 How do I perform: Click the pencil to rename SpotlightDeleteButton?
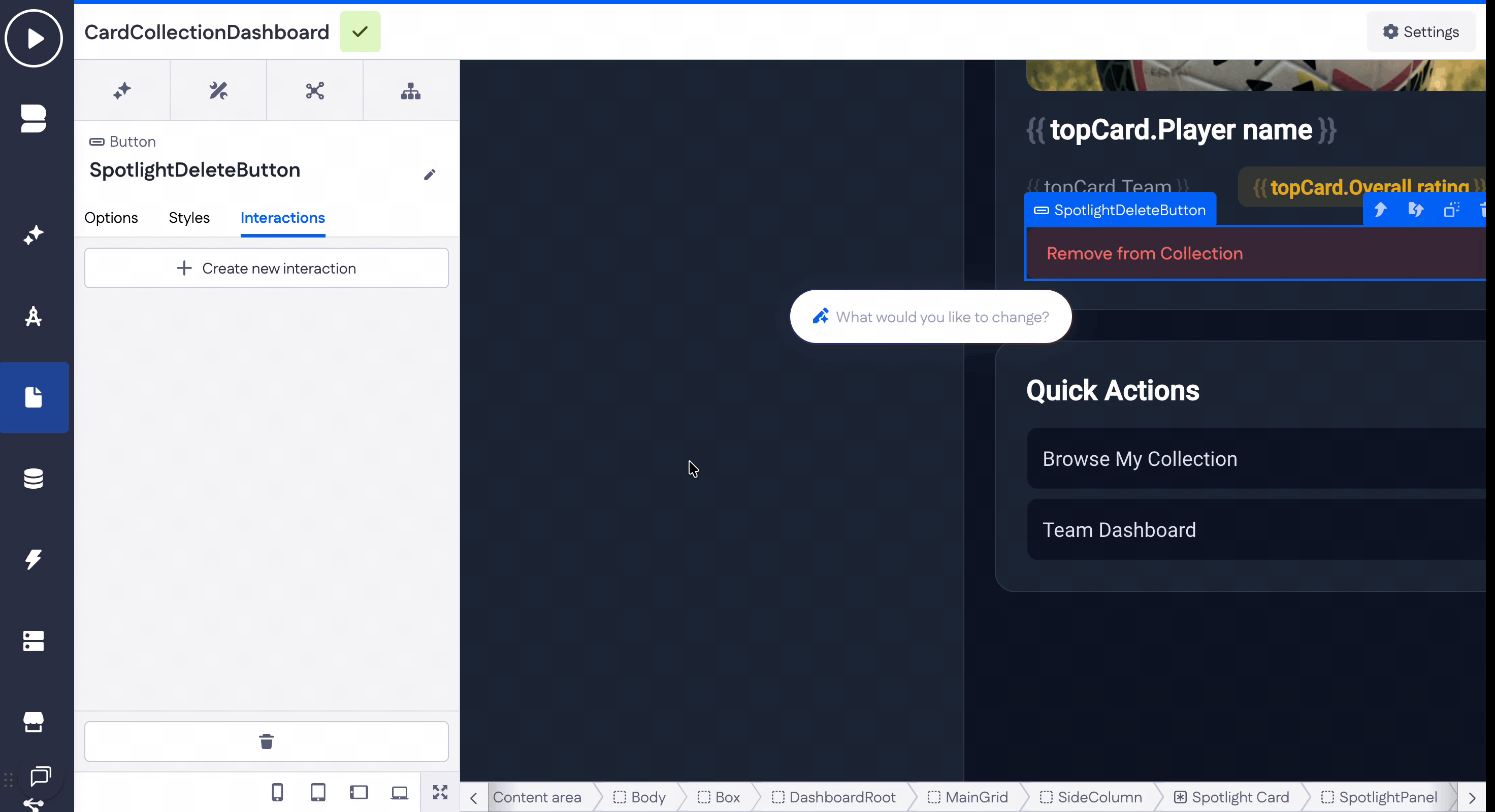tap(430, 175)
